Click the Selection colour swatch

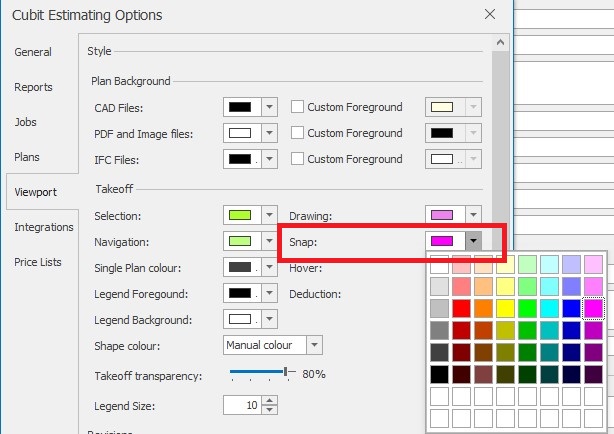coord(239,215)
